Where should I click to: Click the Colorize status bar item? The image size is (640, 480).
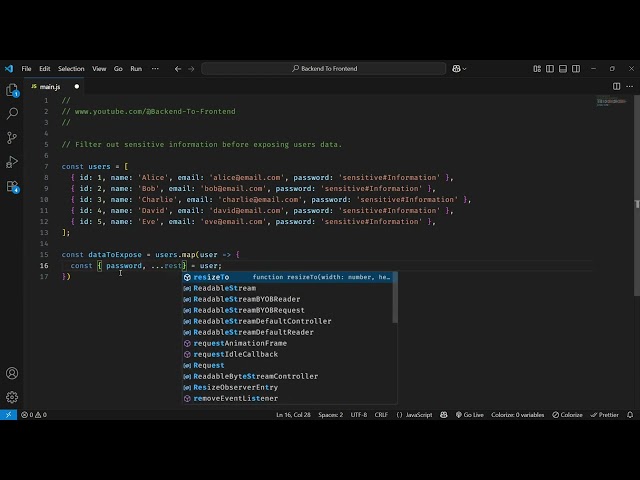(567, 415)
